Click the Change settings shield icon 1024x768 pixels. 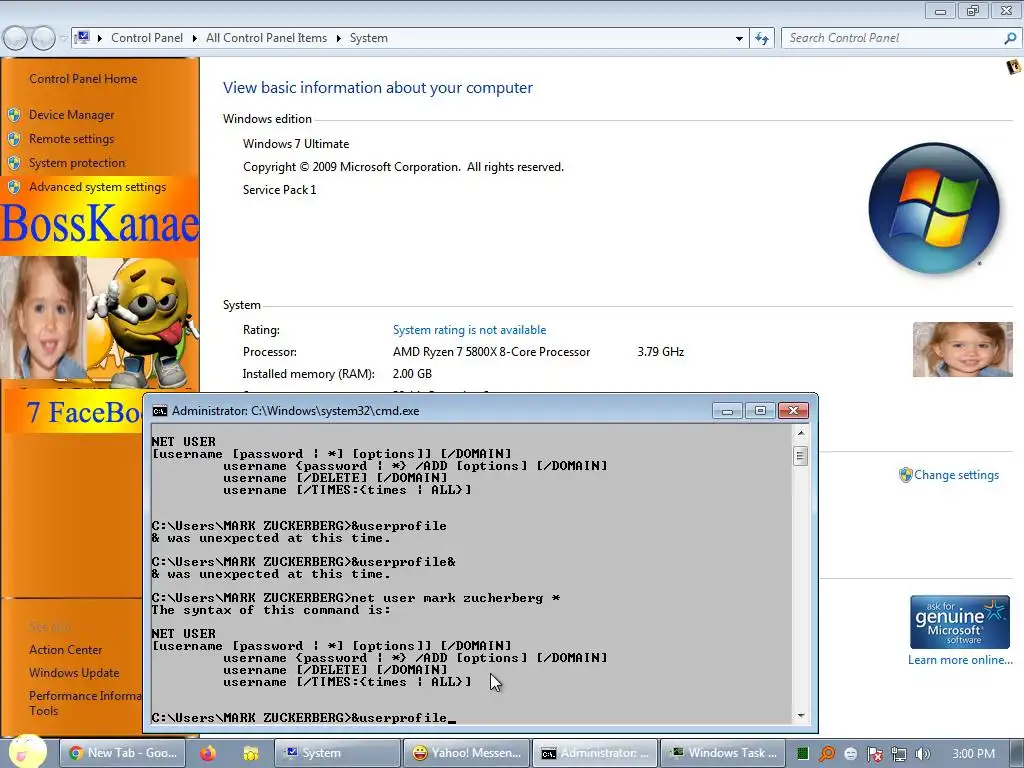click(905, 475)
